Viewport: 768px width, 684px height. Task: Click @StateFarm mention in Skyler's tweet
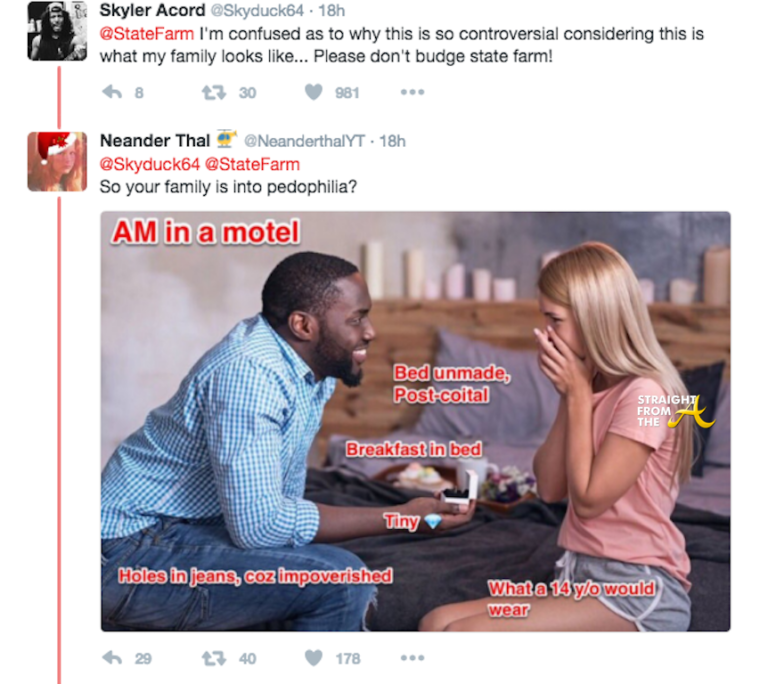(x=147, y=34)
